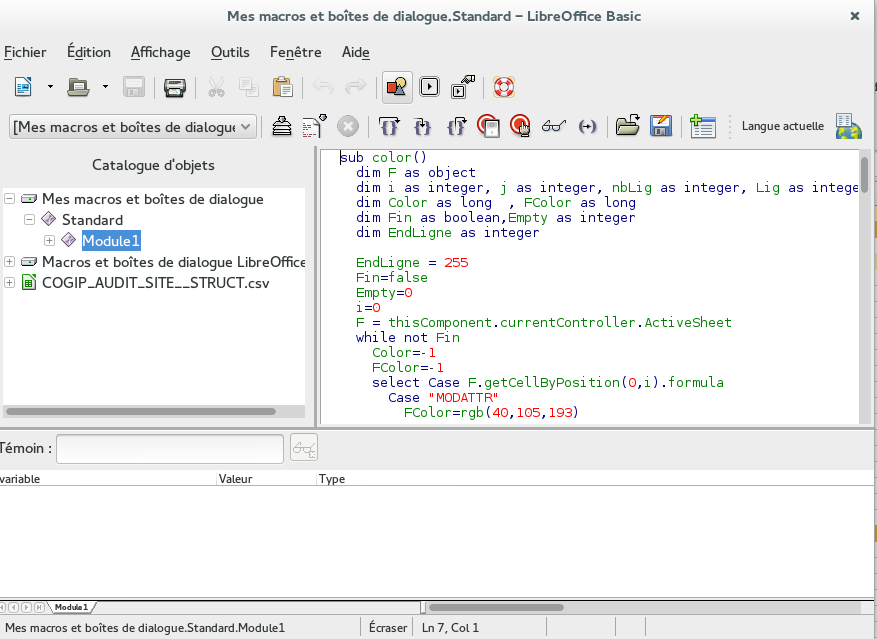The image size is (877, 639).
Task: Select Module1 in the object catalog
Action: tap(111, 241)
